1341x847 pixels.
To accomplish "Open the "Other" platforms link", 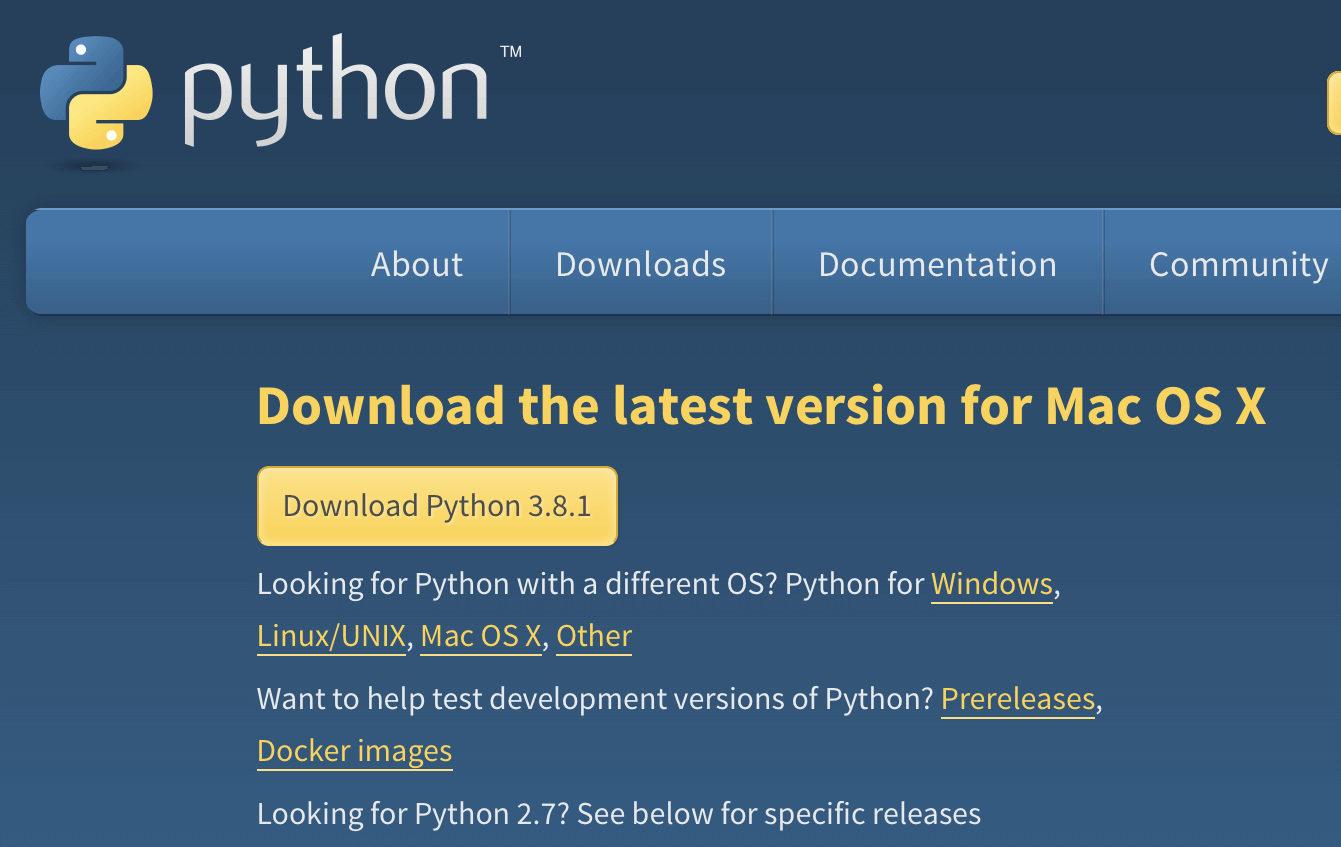I will tap(594, 635).
